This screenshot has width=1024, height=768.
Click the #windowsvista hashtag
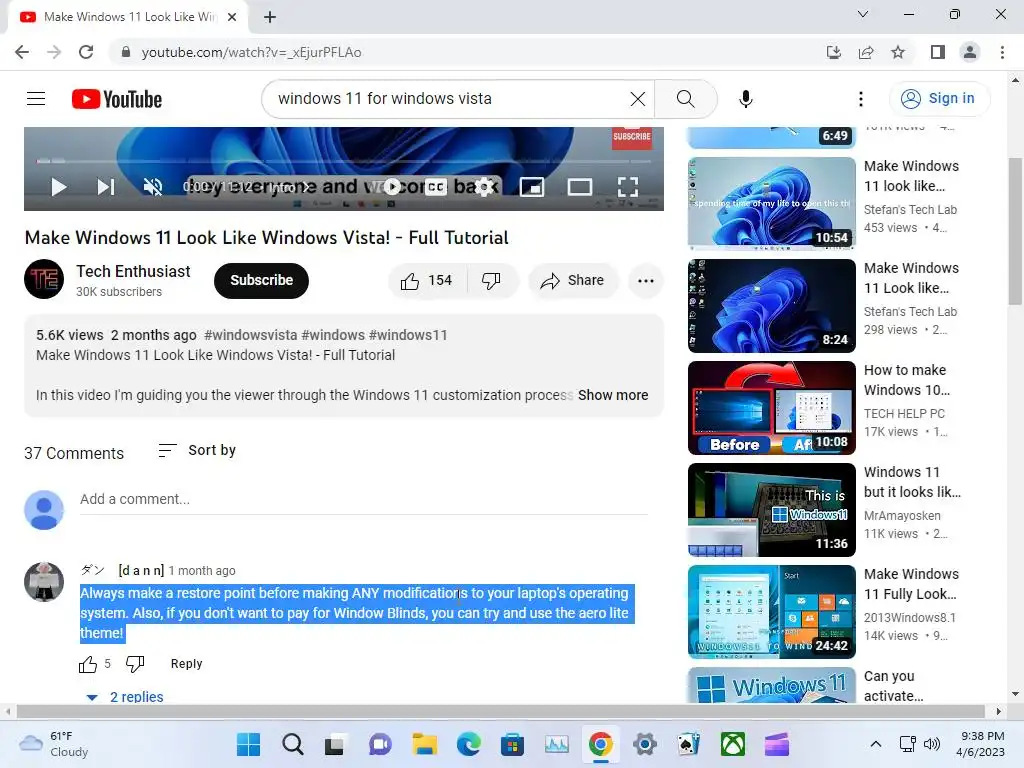[x=250, y=335]
